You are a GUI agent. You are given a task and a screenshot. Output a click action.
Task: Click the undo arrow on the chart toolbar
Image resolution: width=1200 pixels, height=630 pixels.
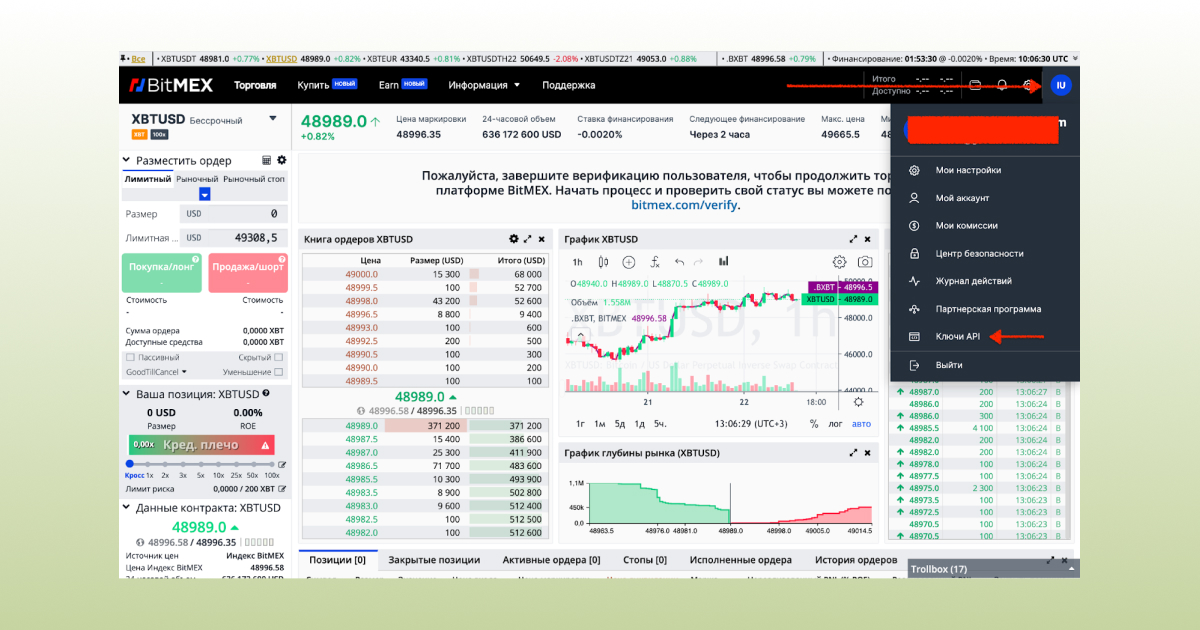pos(679,262)
